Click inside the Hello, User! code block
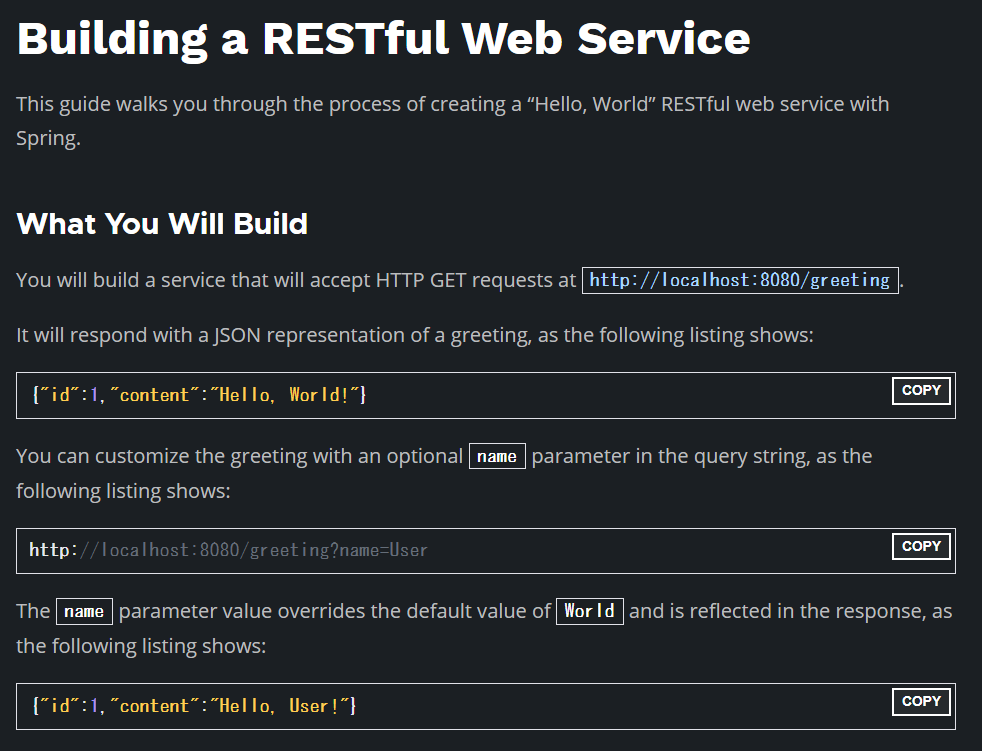 tap(600, 706)
